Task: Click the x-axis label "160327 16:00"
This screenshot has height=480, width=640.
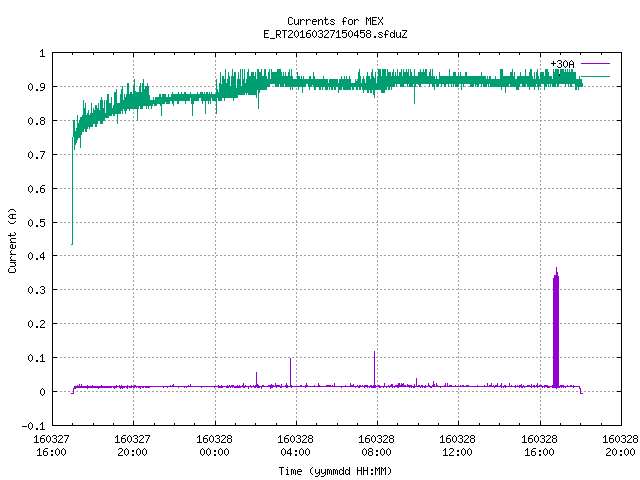Action: (x=51, y=445)
